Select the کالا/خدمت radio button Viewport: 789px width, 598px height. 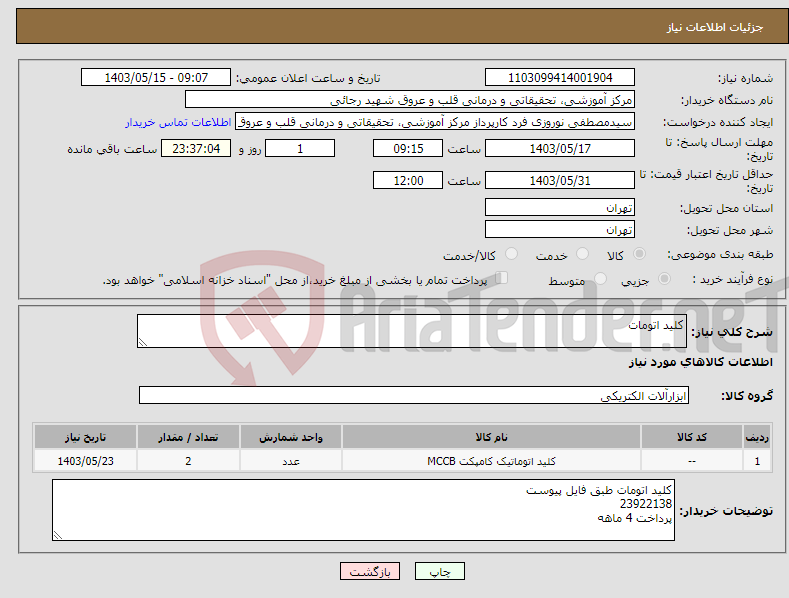click(x=511, y=254)
